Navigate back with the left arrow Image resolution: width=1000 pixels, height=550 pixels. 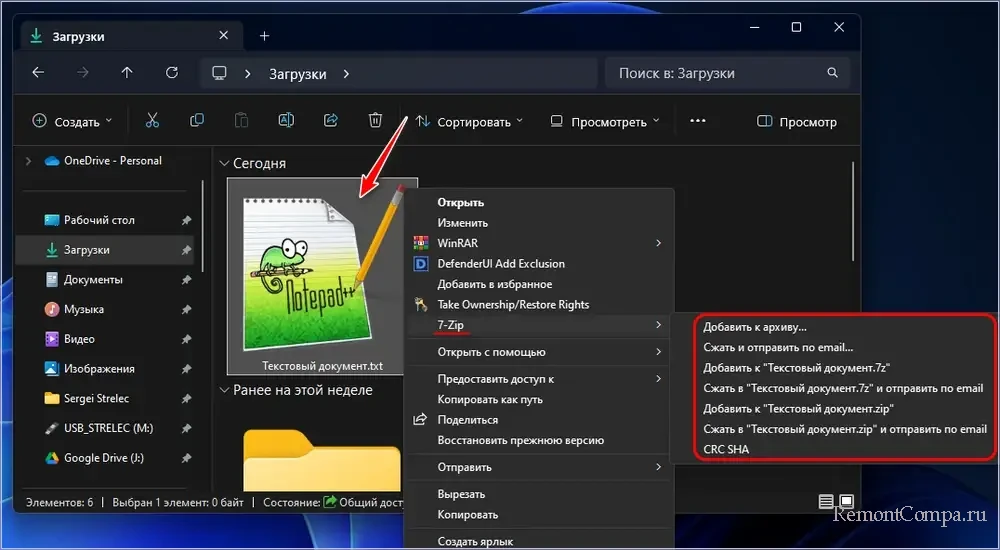tap(38, 73)
